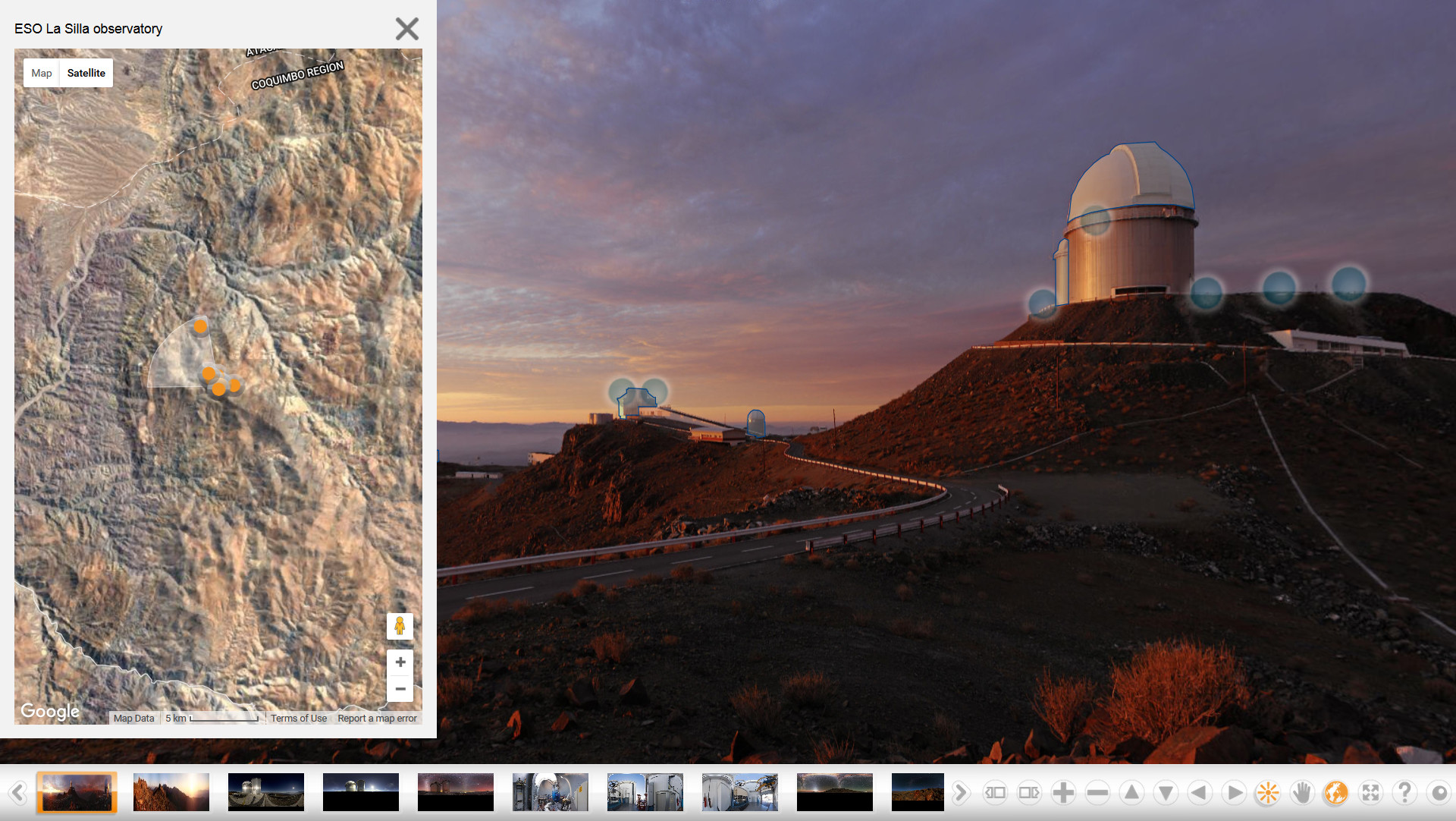Toggle hotspots visibility sun icon

pyautogui.click(x=1268, y=793)
